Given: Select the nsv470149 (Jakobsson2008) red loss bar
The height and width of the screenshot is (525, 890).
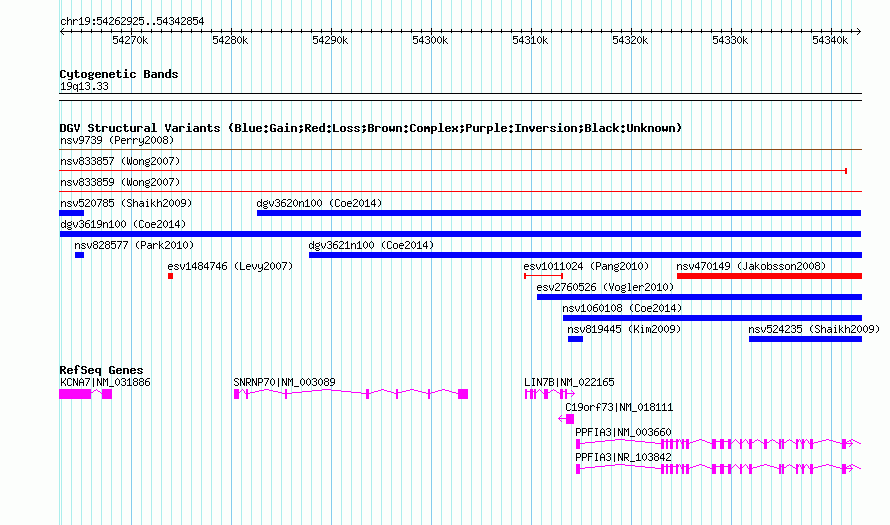Looking at the screenshot, I should [x=769, y=276].
